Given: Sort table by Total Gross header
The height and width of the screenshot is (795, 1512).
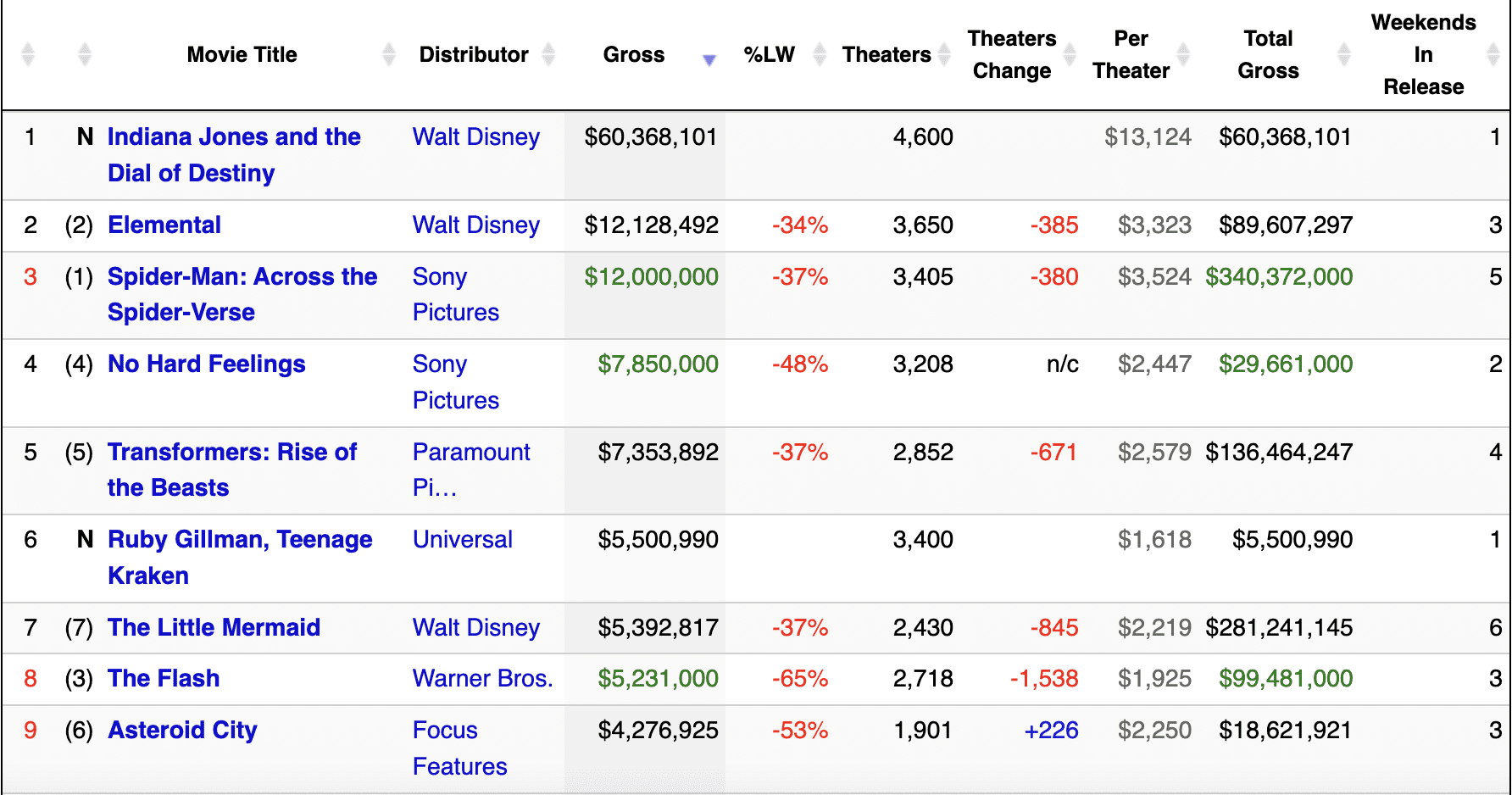Looking at the screenshot, I should [x=1268, y=54].
